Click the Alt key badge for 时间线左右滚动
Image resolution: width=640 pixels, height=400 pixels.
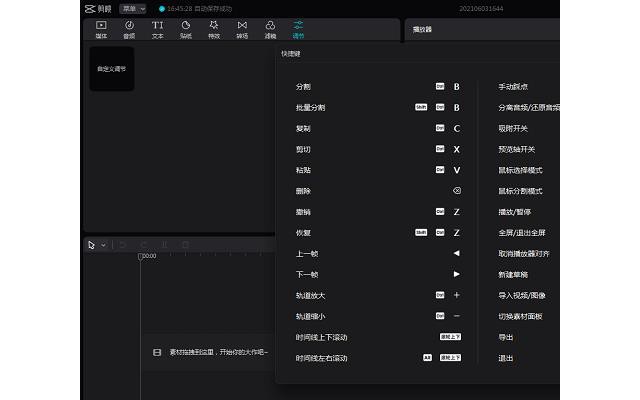click(427, 358)
